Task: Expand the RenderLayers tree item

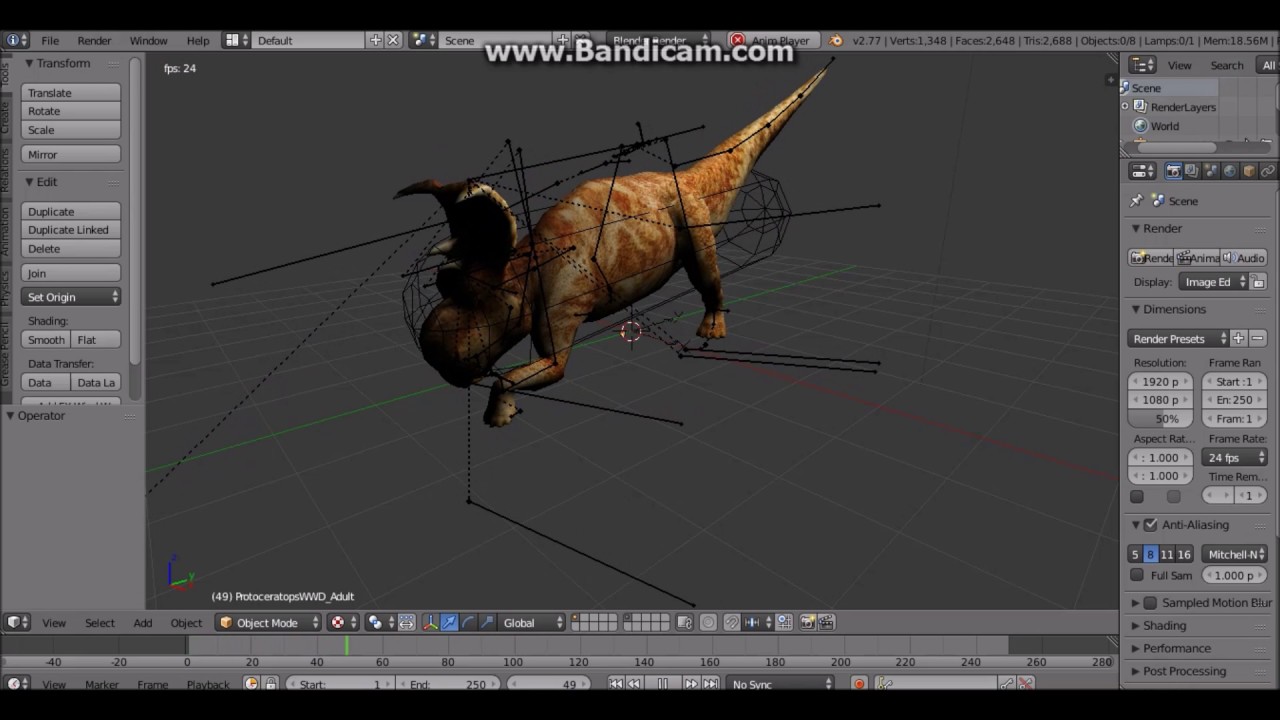Action: pyautogui.click(x=1125, y=107)
